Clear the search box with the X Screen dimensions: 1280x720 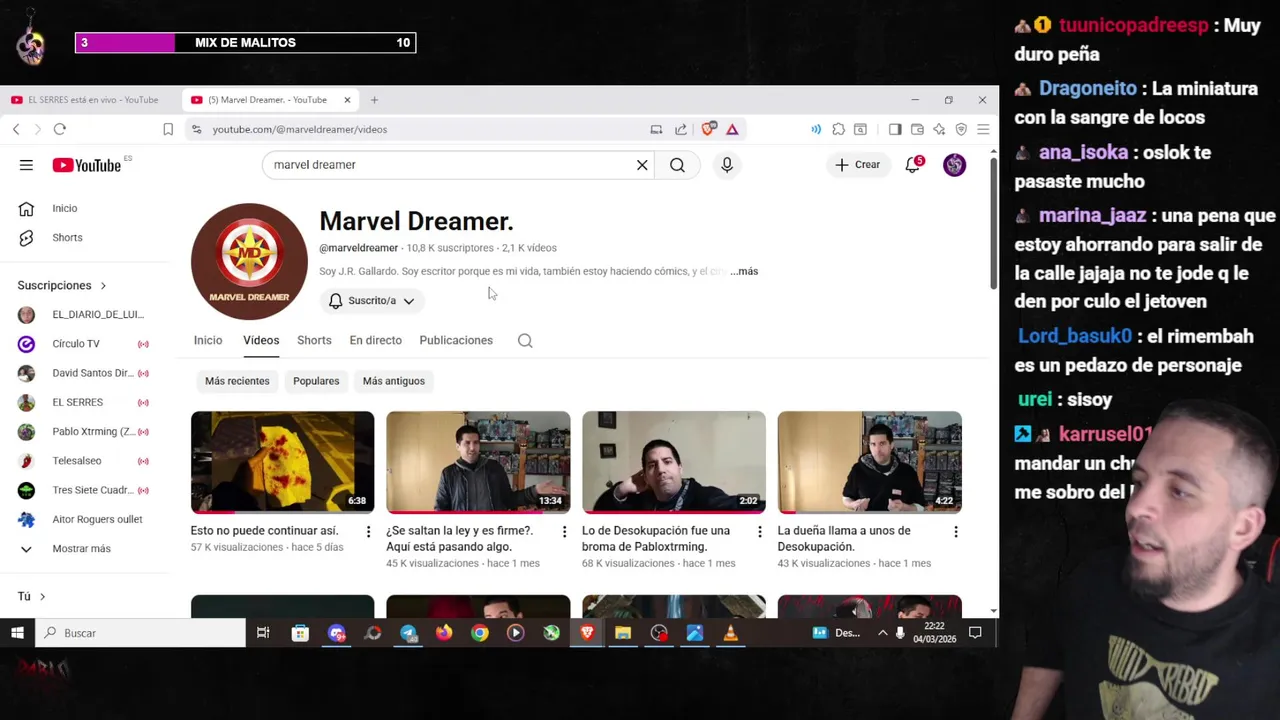[642, 165]
